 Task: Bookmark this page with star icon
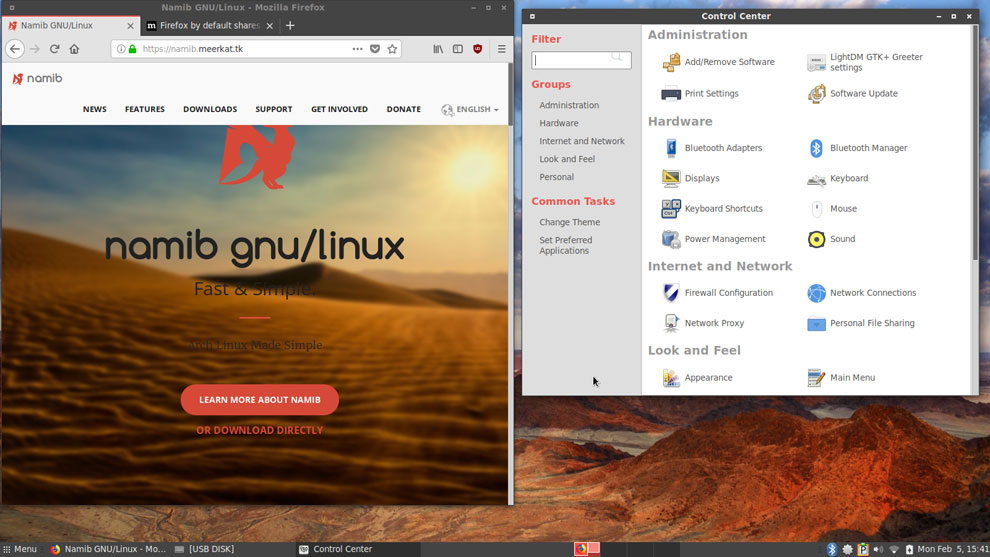click(392, 49)
